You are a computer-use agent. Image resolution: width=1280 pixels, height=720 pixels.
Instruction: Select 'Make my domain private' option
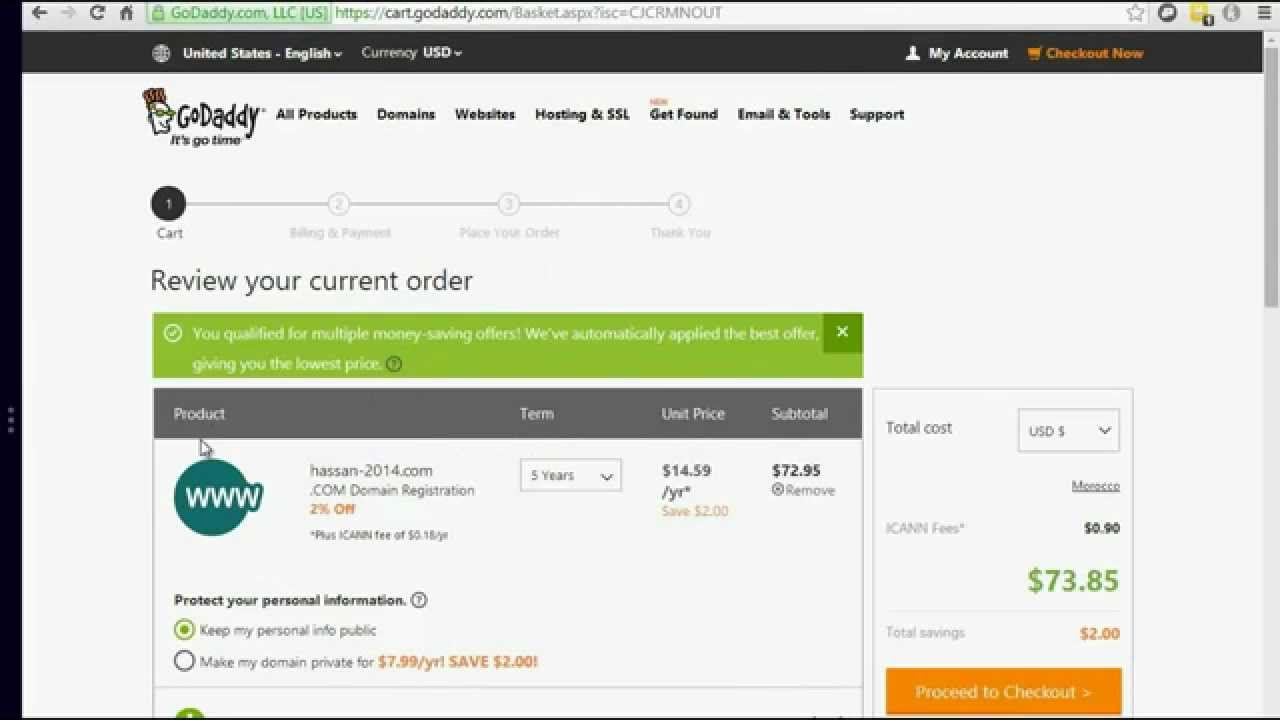pyautogui.click(x=184, y=661)
